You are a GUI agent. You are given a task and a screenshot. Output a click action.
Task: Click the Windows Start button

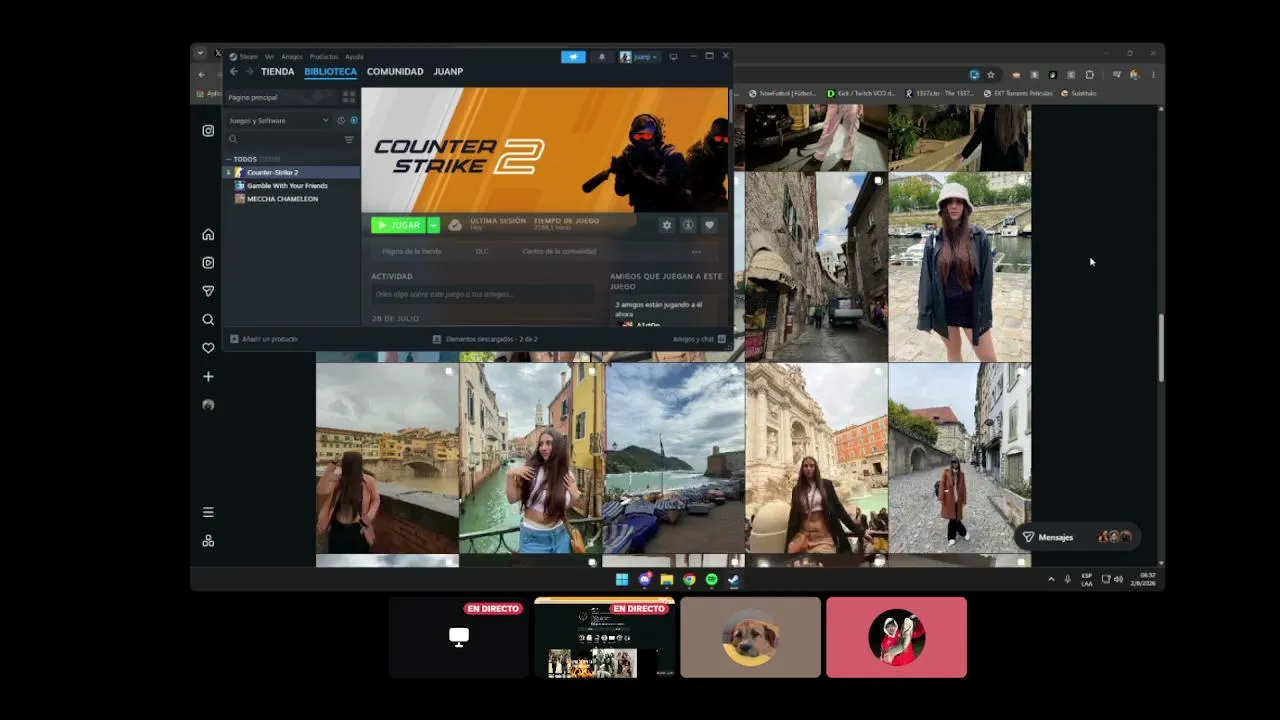tap(622, 579)
